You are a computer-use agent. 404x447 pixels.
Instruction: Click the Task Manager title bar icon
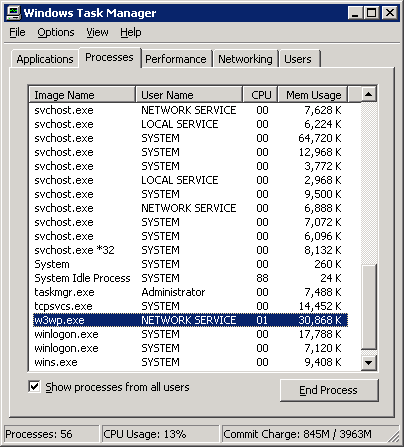(14, 13)
